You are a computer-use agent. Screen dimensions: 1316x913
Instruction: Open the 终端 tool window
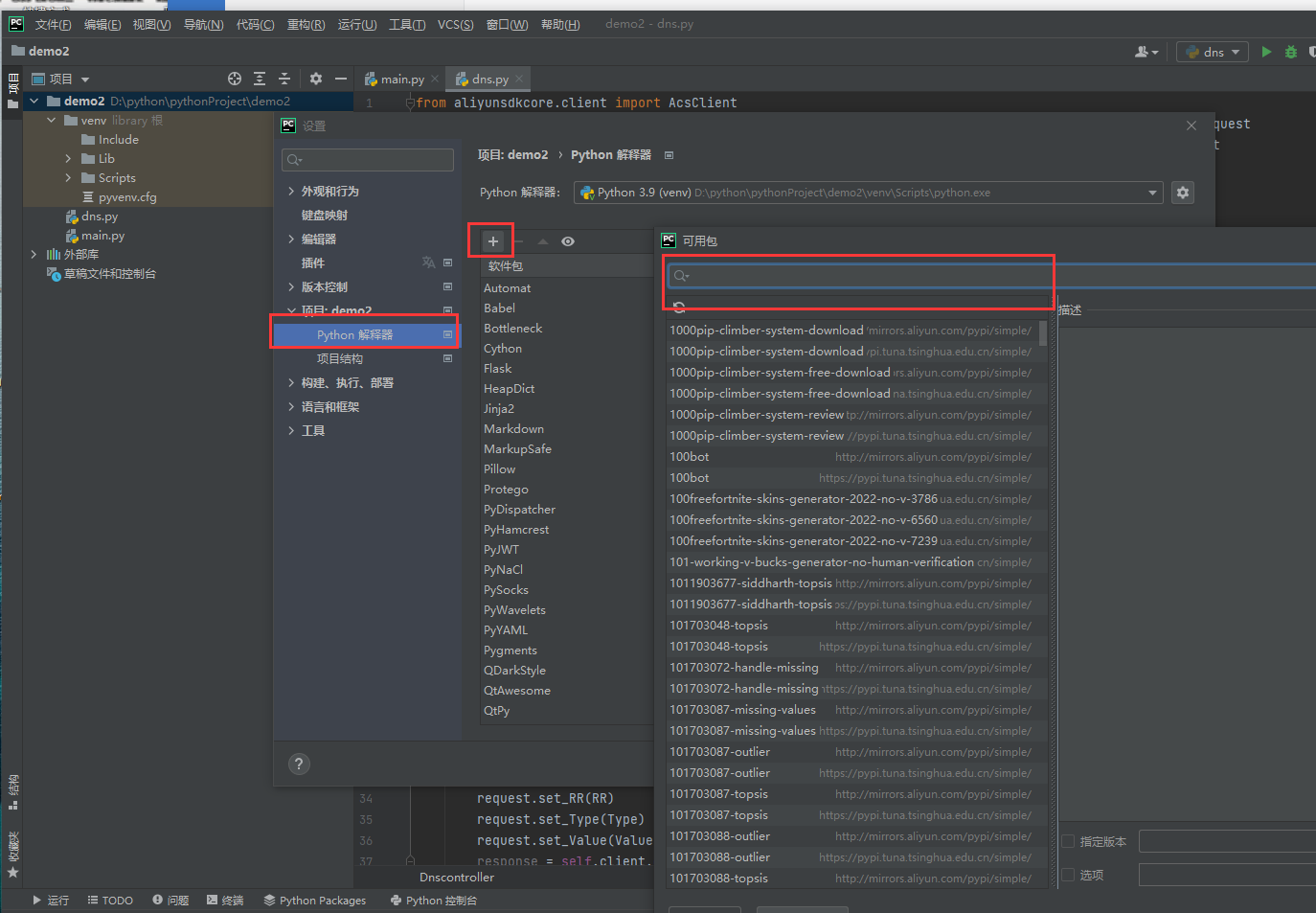click(x=225, y=901)
